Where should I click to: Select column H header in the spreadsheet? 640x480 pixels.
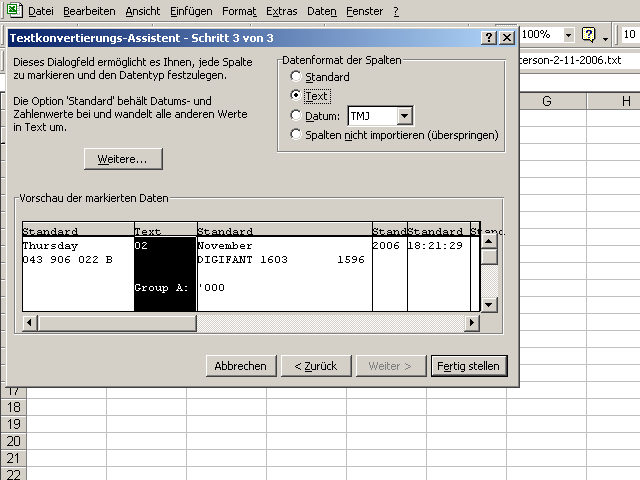click(613, 101)
